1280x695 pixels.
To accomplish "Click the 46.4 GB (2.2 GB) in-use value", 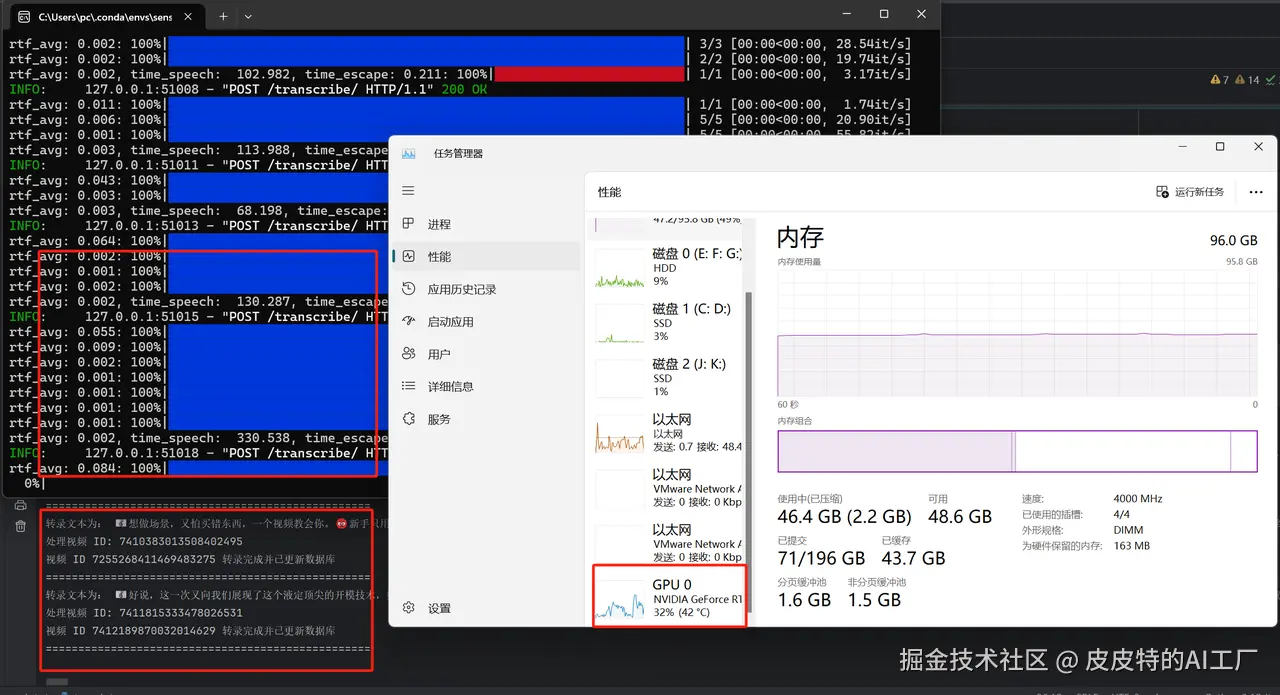I will pyautogui.click(x=845, y=517).
